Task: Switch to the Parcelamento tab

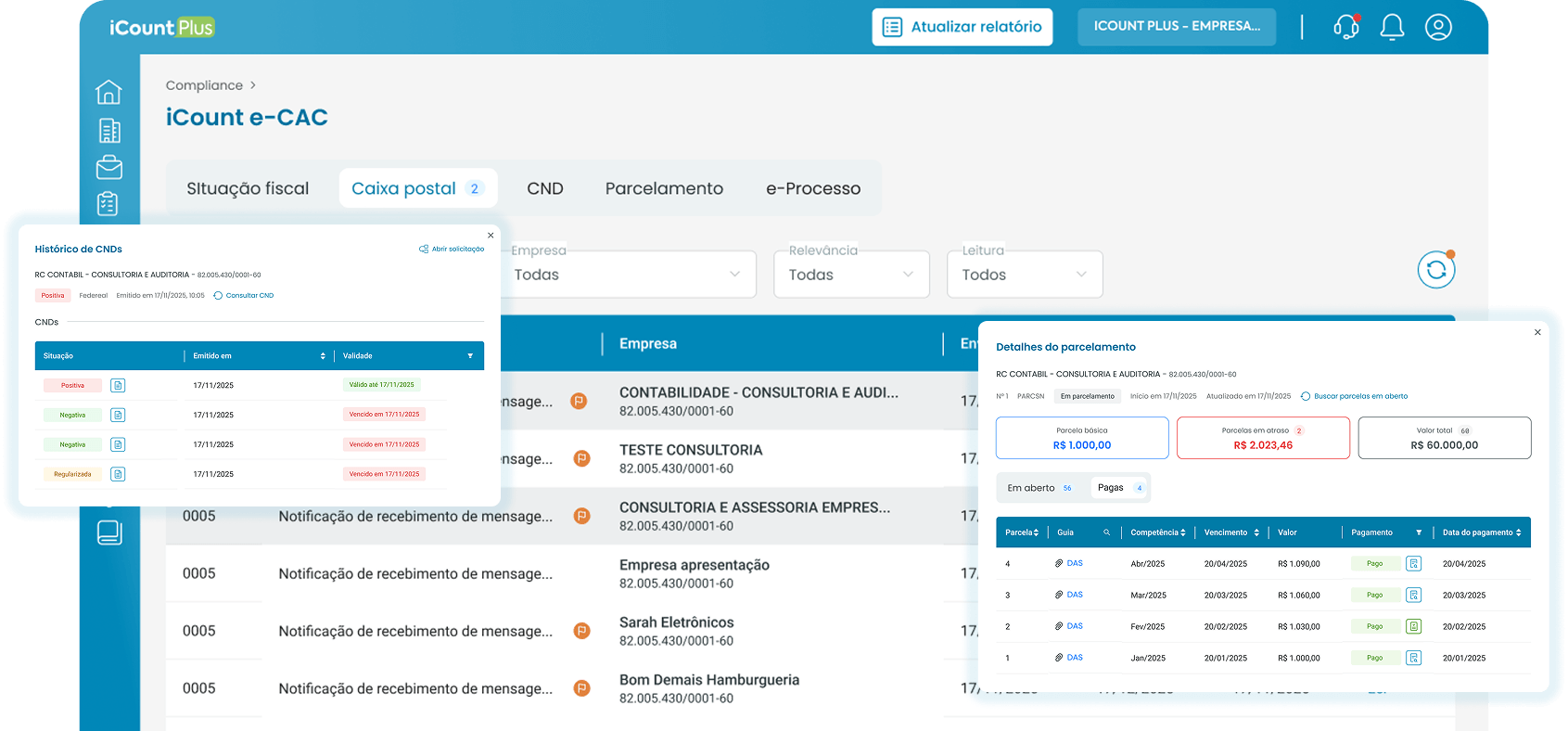Action: tap(664, 188)
